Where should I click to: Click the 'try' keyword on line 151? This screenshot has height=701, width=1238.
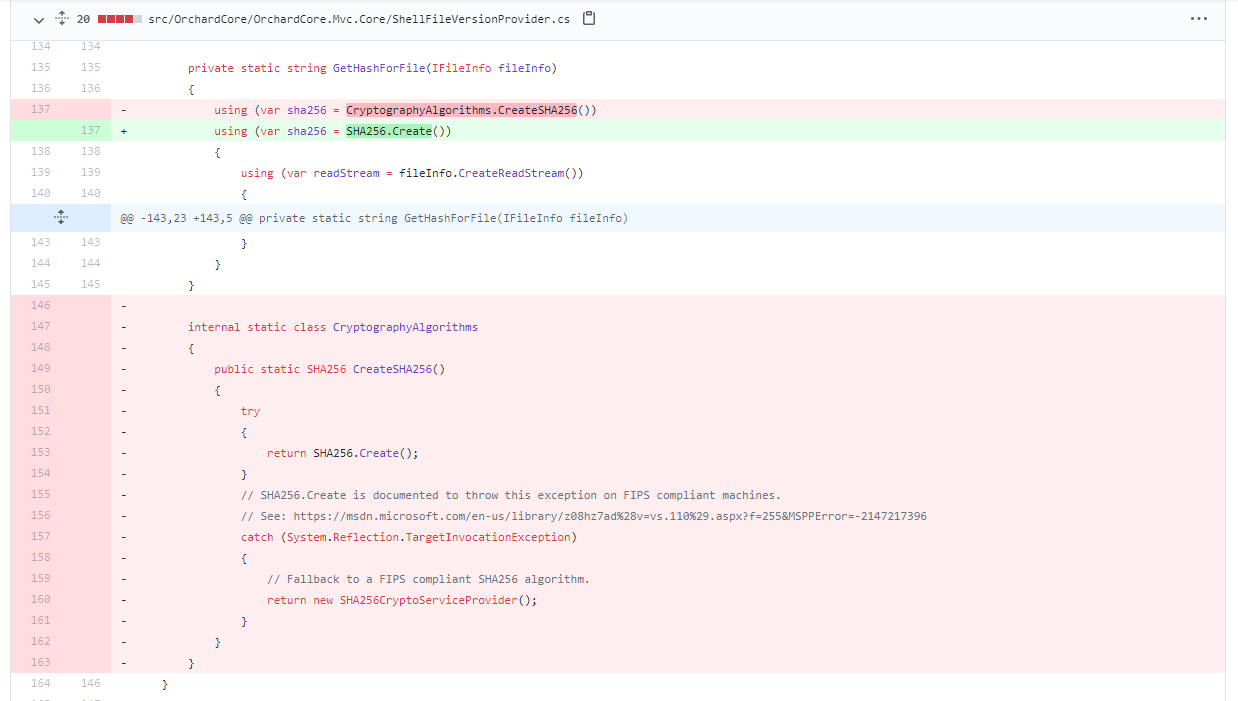[x=250, y=411]
